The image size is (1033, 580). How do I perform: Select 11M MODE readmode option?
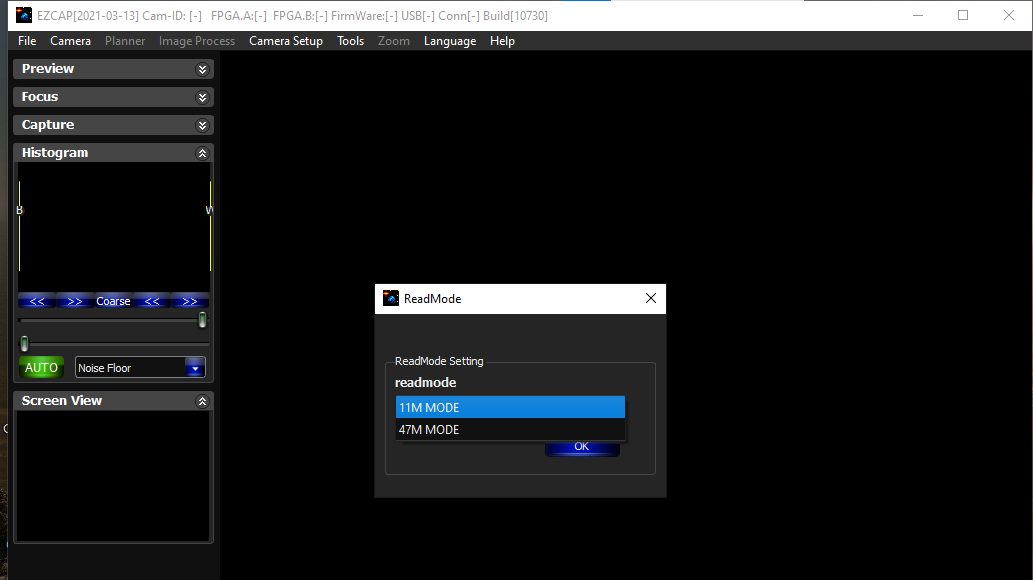(510, 407)
